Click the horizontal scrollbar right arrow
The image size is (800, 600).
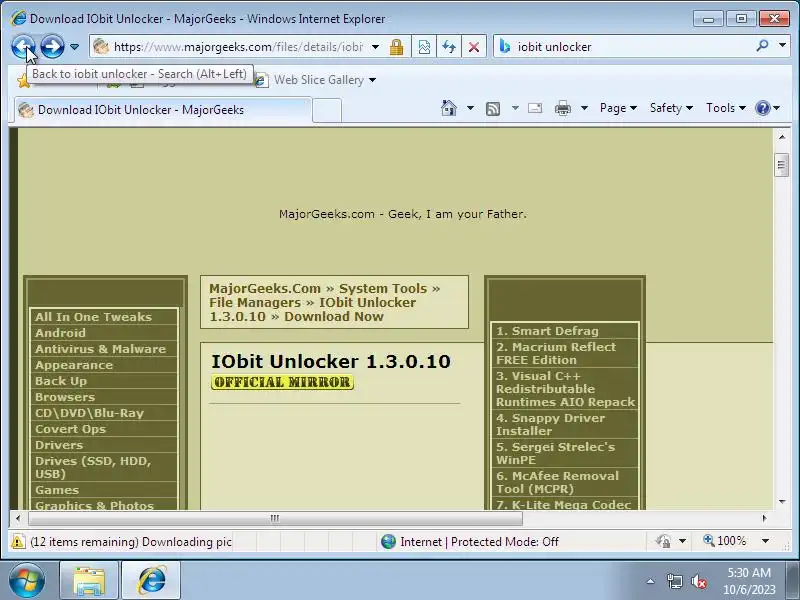point(764,518)
